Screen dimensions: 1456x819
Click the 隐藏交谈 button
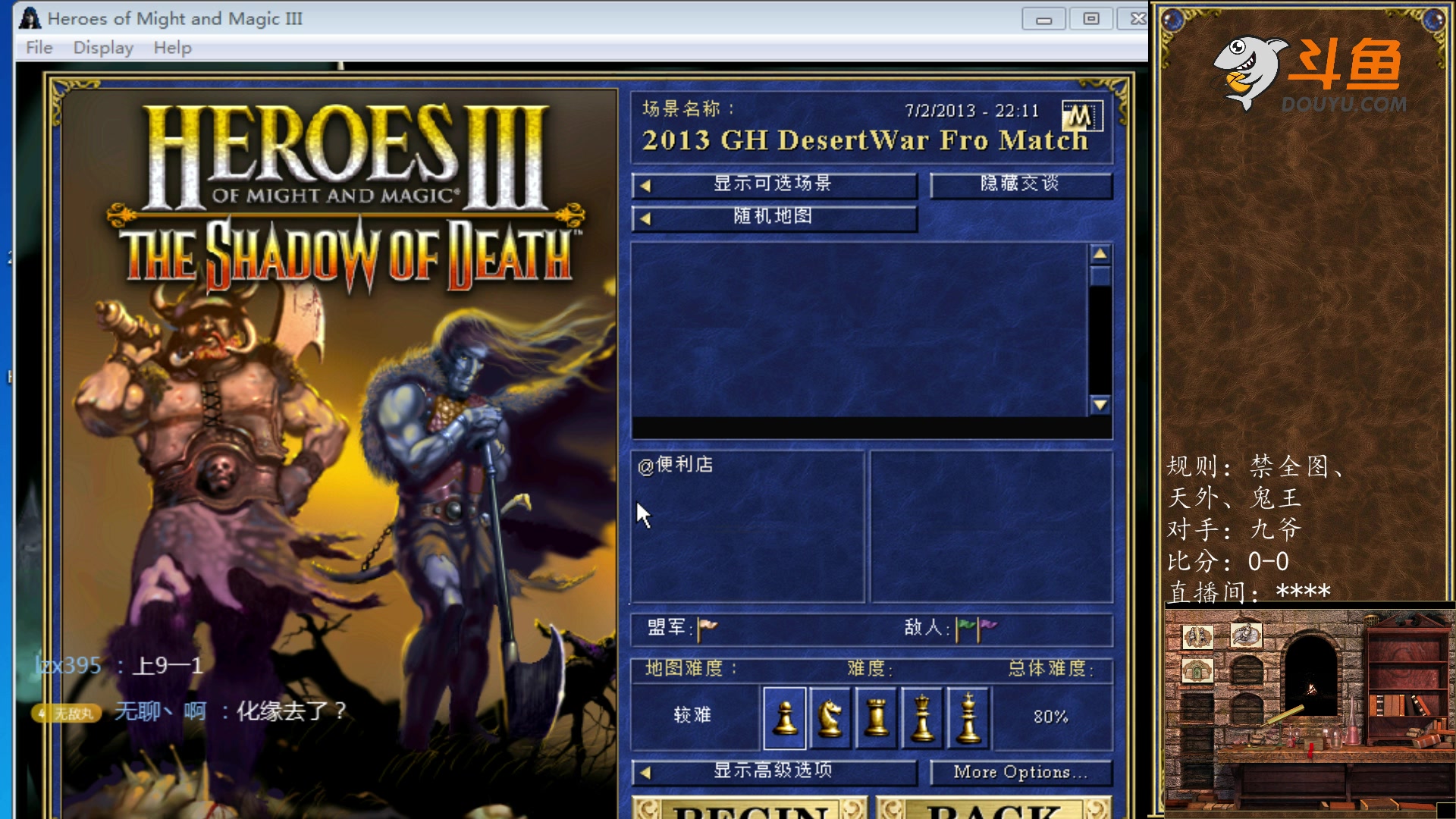1021,184
